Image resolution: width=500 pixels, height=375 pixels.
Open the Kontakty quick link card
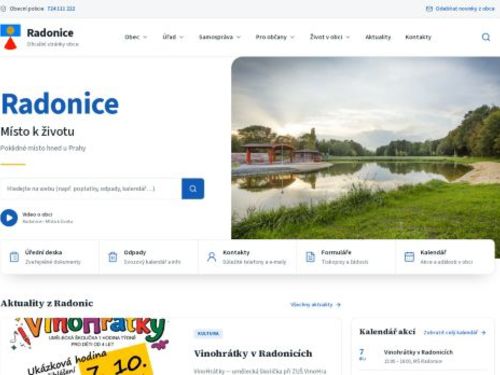coord(247,257)
